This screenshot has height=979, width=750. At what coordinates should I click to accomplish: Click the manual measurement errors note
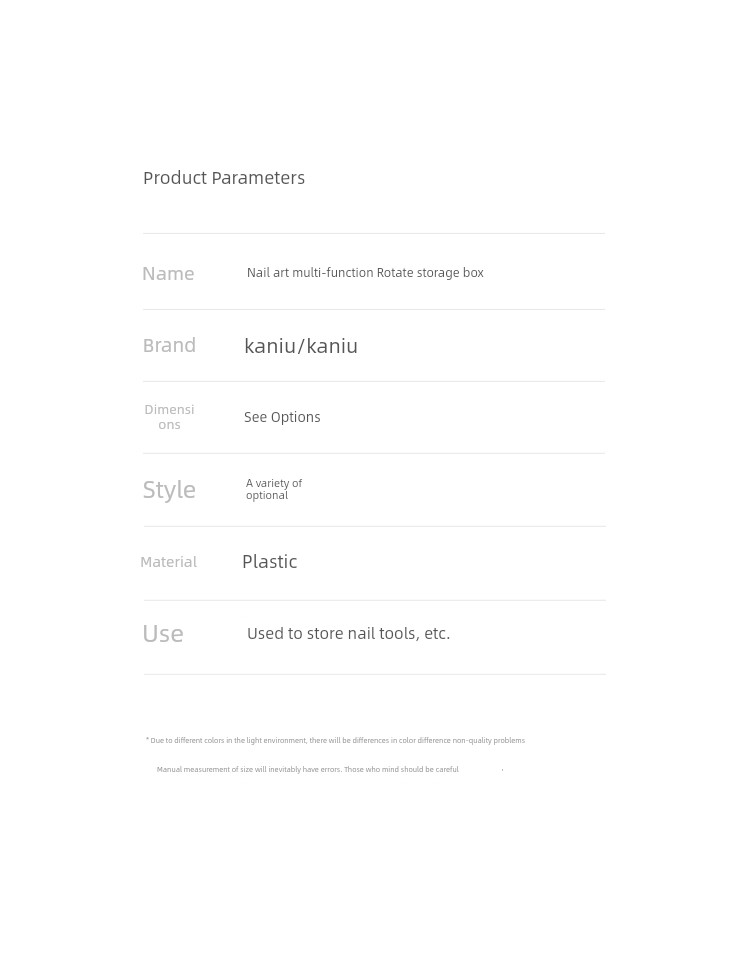307,769
